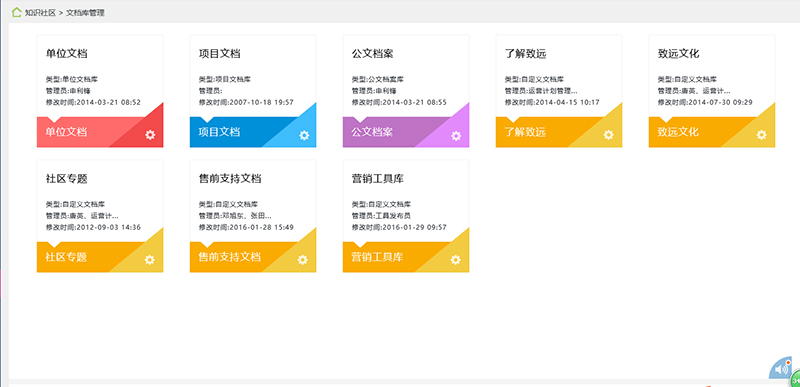
Task: Open settings gear on 了解致远 card
Action: (x=609, y=135)
